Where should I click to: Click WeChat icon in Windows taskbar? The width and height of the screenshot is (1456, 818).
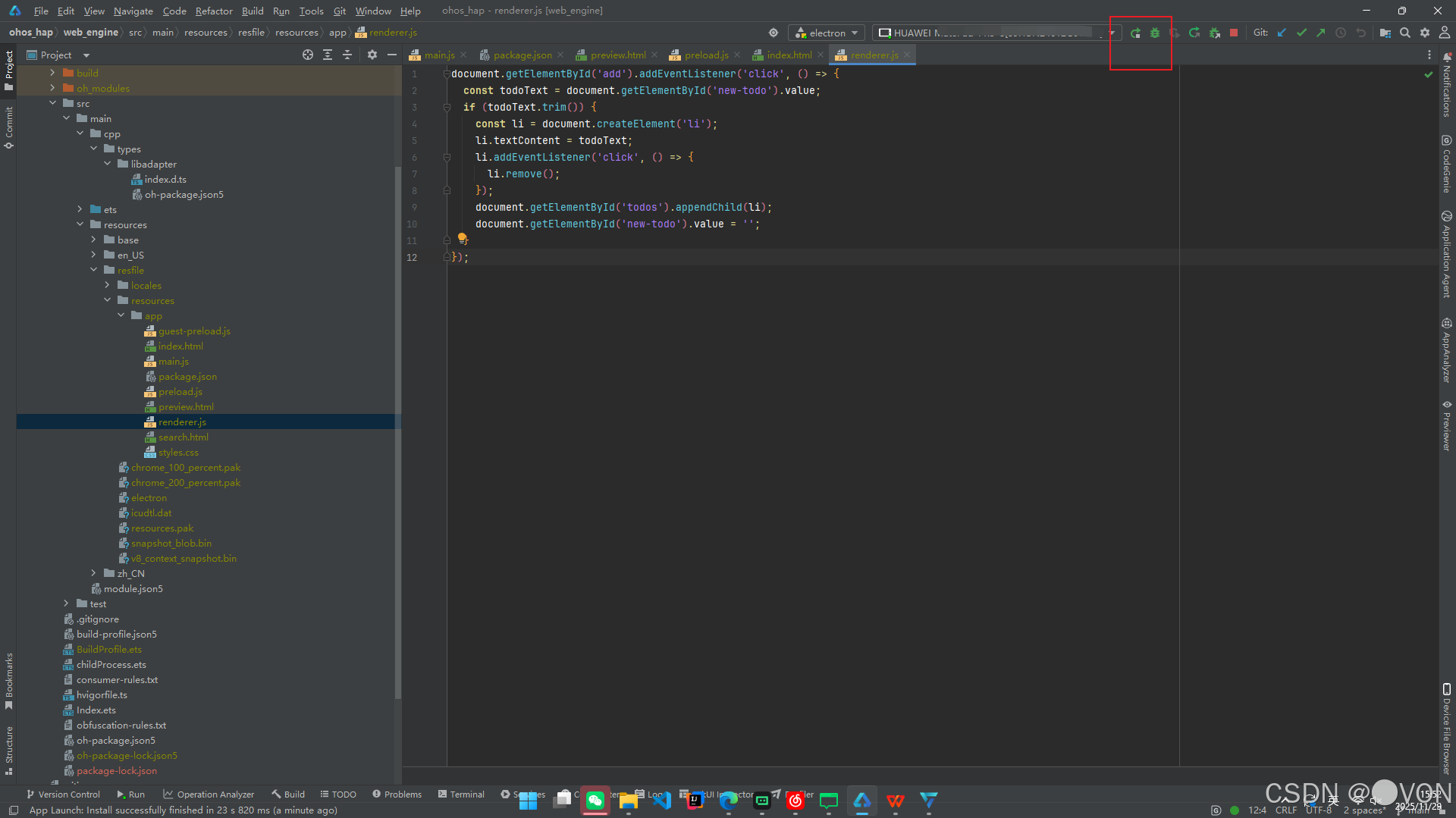point(595,800)
